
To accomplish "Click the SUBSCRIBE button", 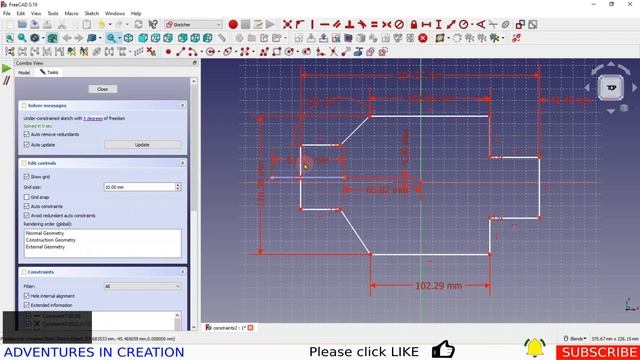I will (598, 352).
